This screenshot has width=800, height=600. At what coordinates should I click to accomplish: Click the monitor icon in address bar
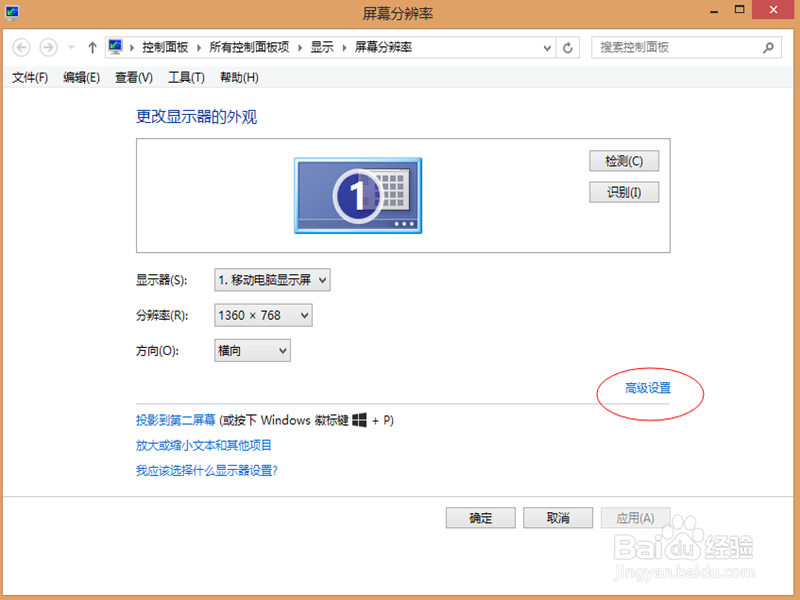pos(115,47)
